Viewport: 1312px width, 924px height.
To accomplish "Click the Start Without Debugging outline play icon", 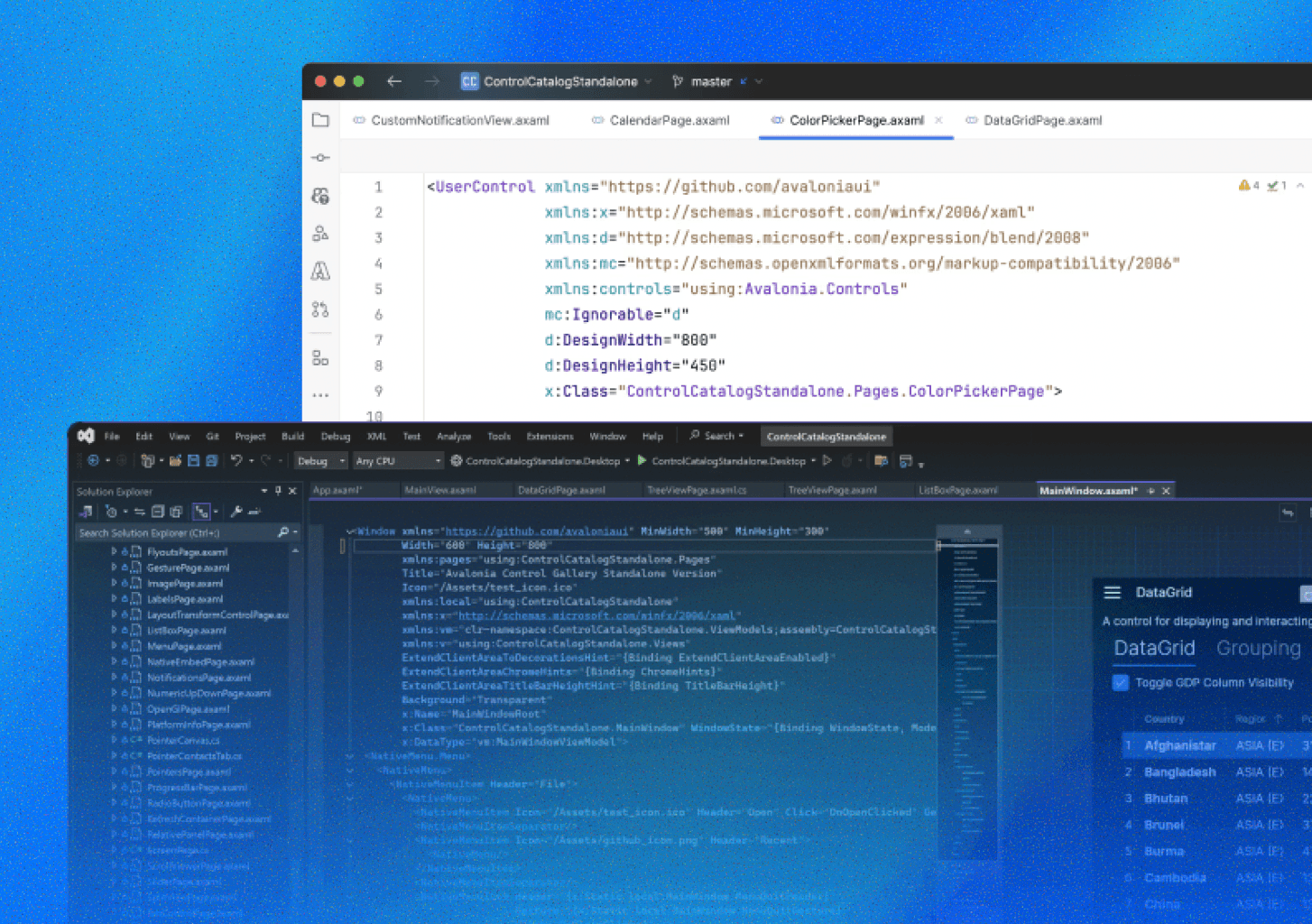I will 827,460.
